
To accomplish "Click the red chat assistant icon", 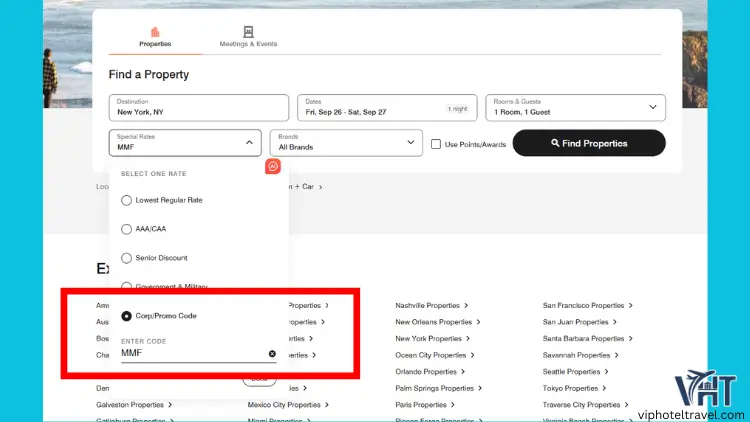I will click(273, 167).
